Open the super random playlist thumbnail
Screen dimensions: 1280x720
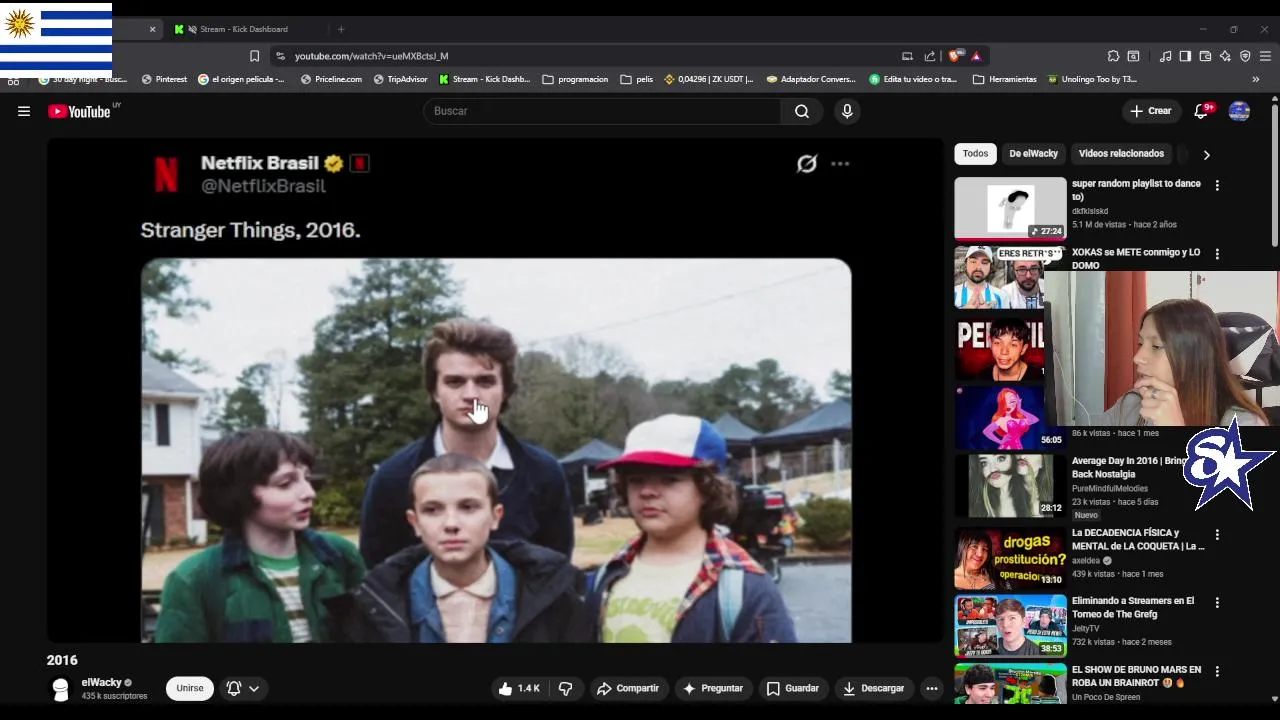point(1010,209)
